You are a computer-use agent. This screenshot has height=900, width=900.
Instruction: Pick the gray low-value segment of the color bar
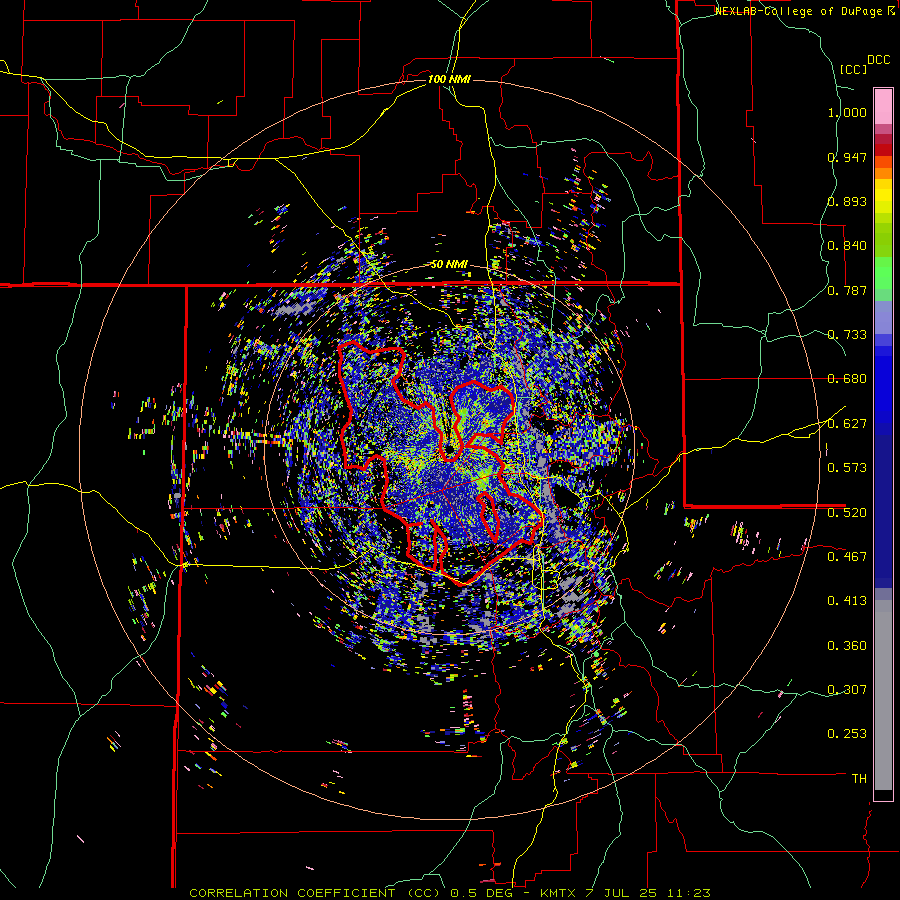883,695
